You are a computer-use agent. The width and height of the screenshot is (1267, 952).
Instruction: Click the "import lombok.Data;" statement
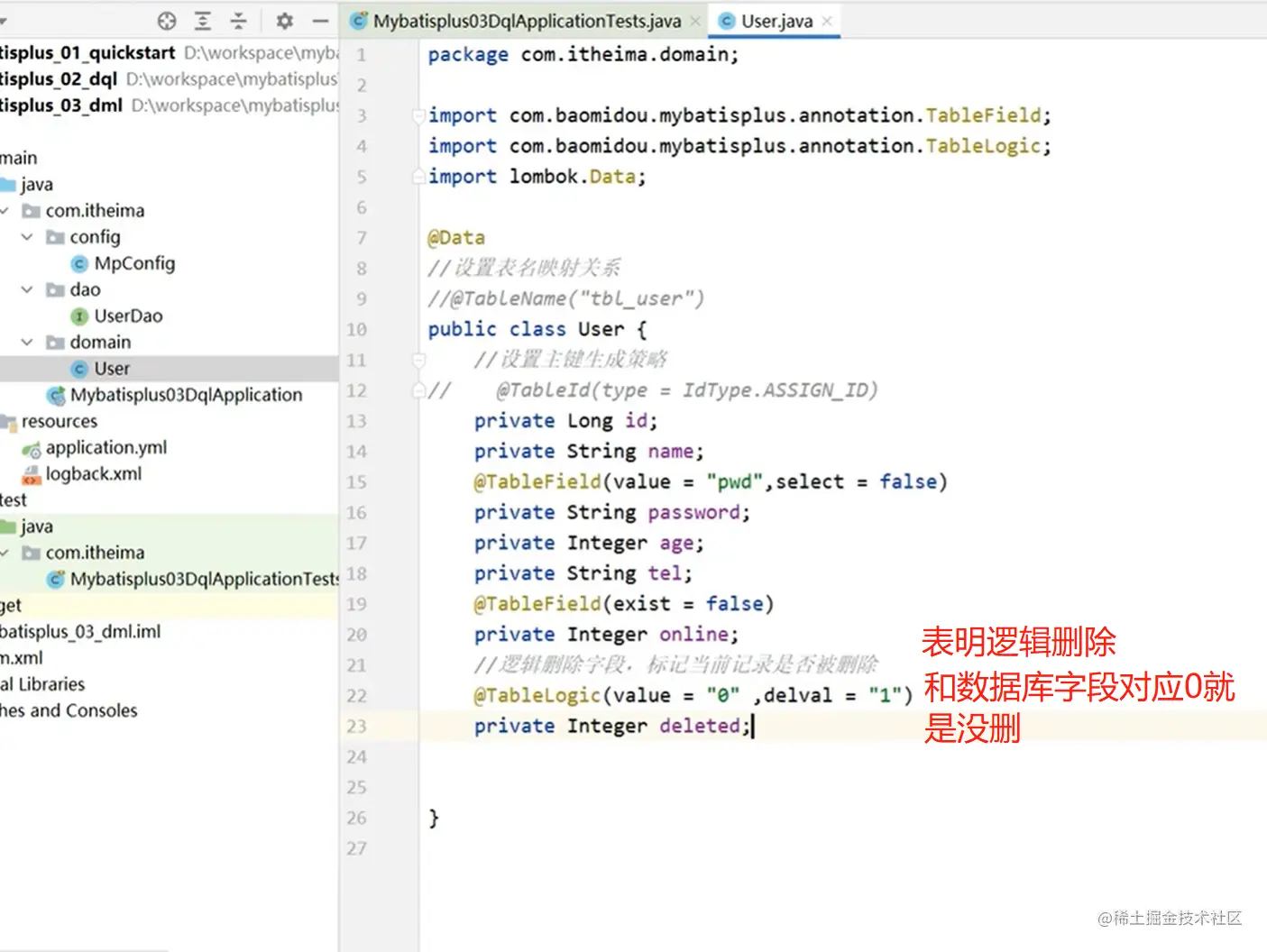coord(537,177)
